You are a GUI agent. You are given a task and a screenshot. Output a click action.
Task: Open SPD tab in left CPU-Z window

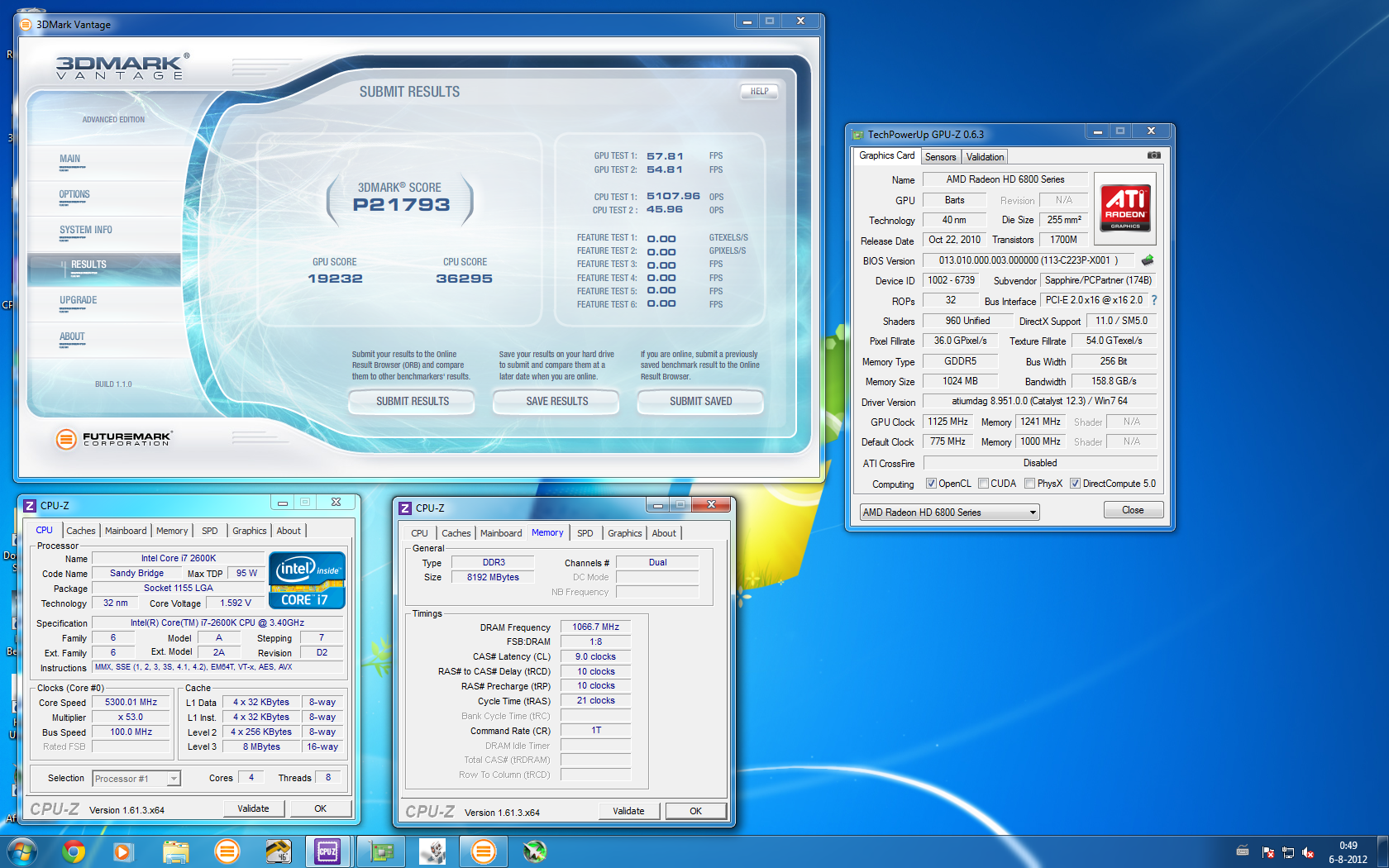210,531
